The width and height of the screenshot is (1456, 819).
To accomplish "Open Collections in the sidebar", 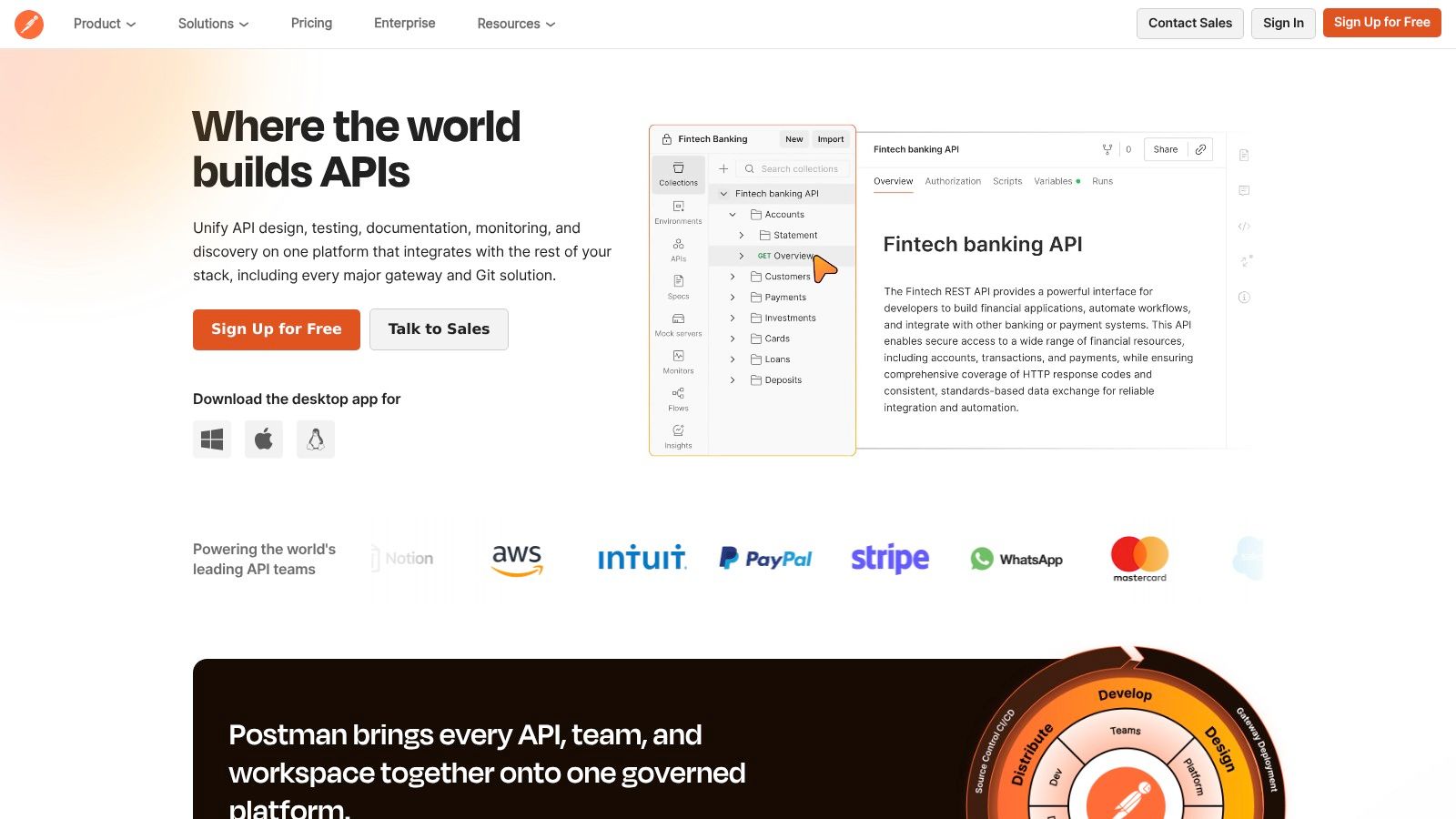I will pyautogui.click(x=678, y=174).
